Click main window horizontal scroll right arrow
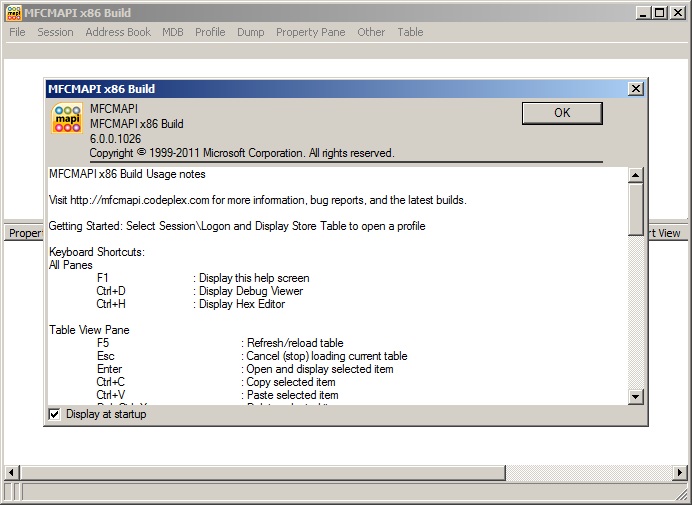This screenshot has width=692, height=505. [x=680, y=472]
